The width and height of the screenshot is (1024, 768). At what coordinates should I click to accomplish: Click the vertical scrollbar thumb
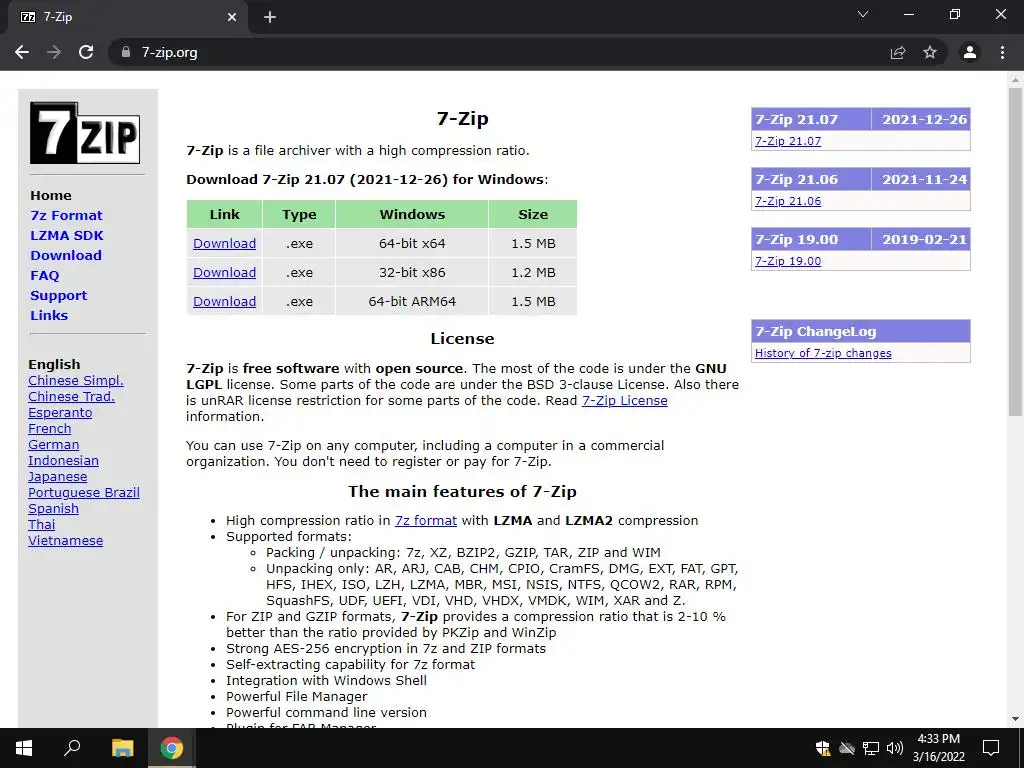[x=1015, y=251]
